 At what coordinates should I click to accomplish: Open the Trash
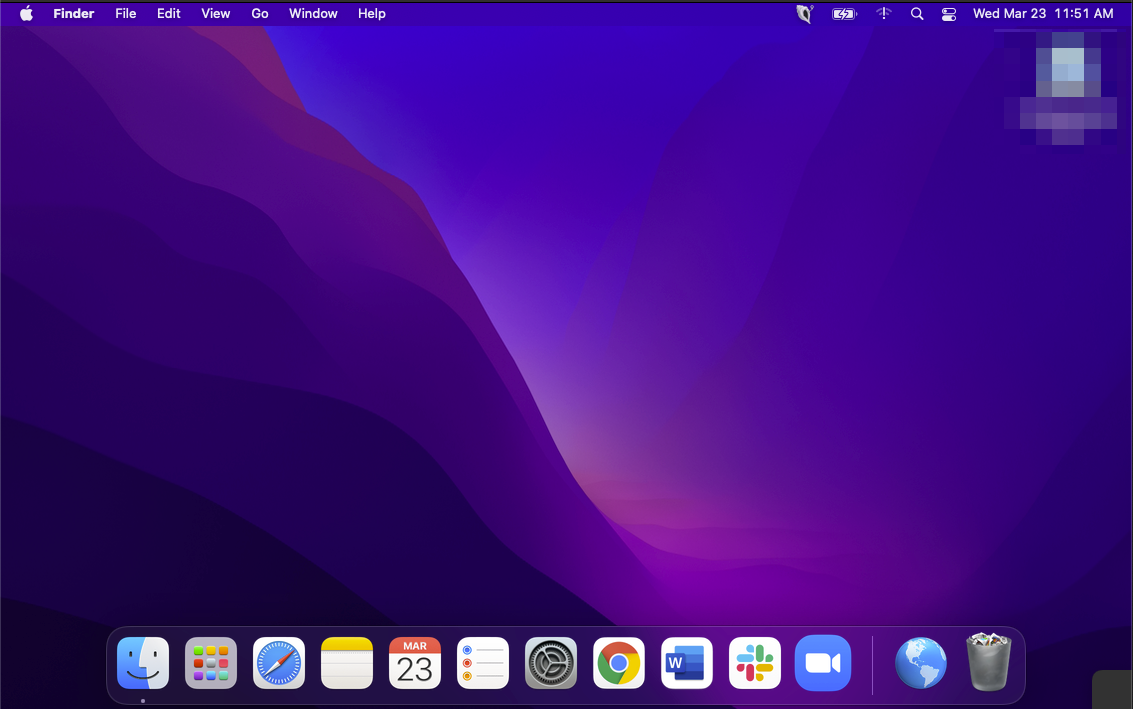pyautogui.click(x=988, y=663)
